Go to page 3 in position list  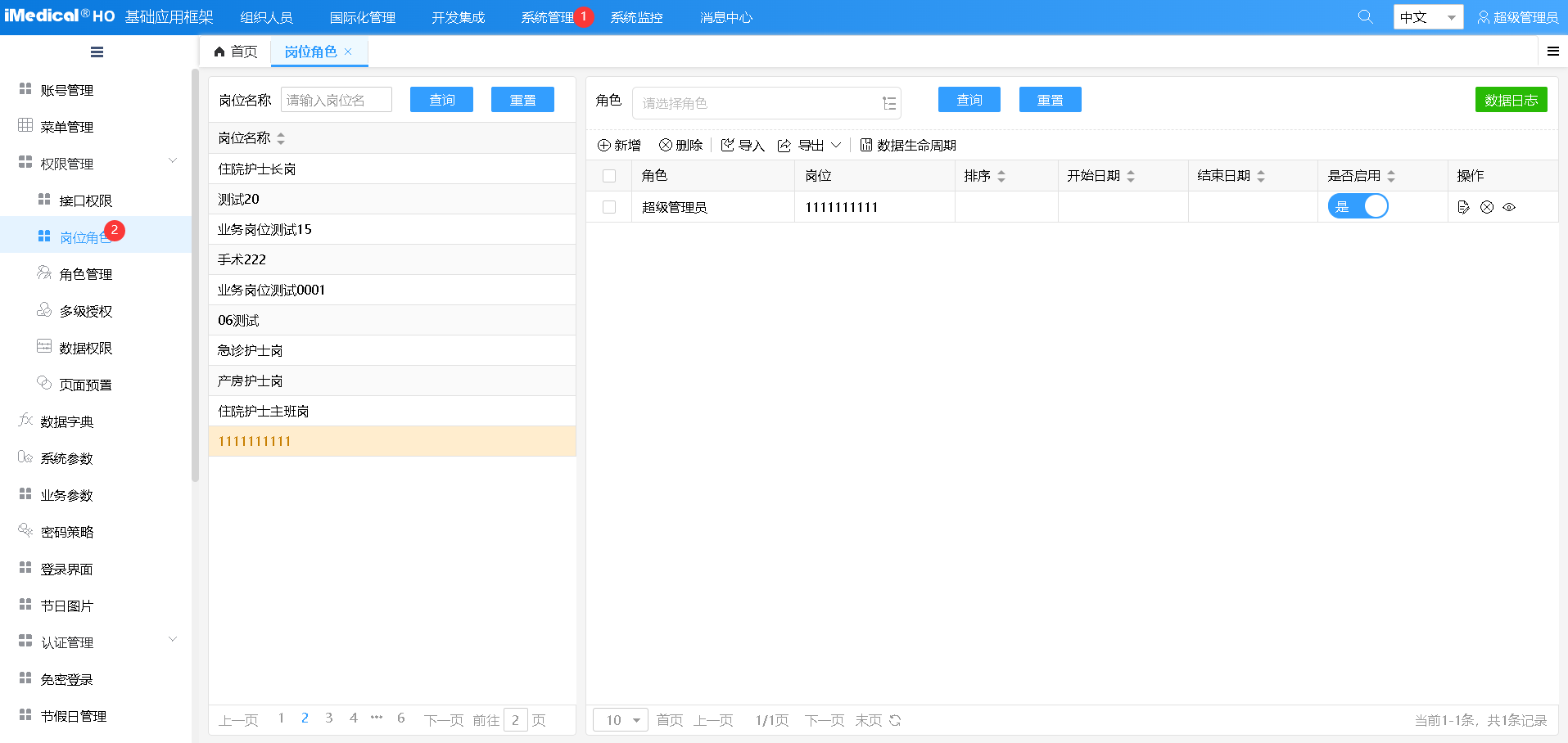tap(329, 718)
